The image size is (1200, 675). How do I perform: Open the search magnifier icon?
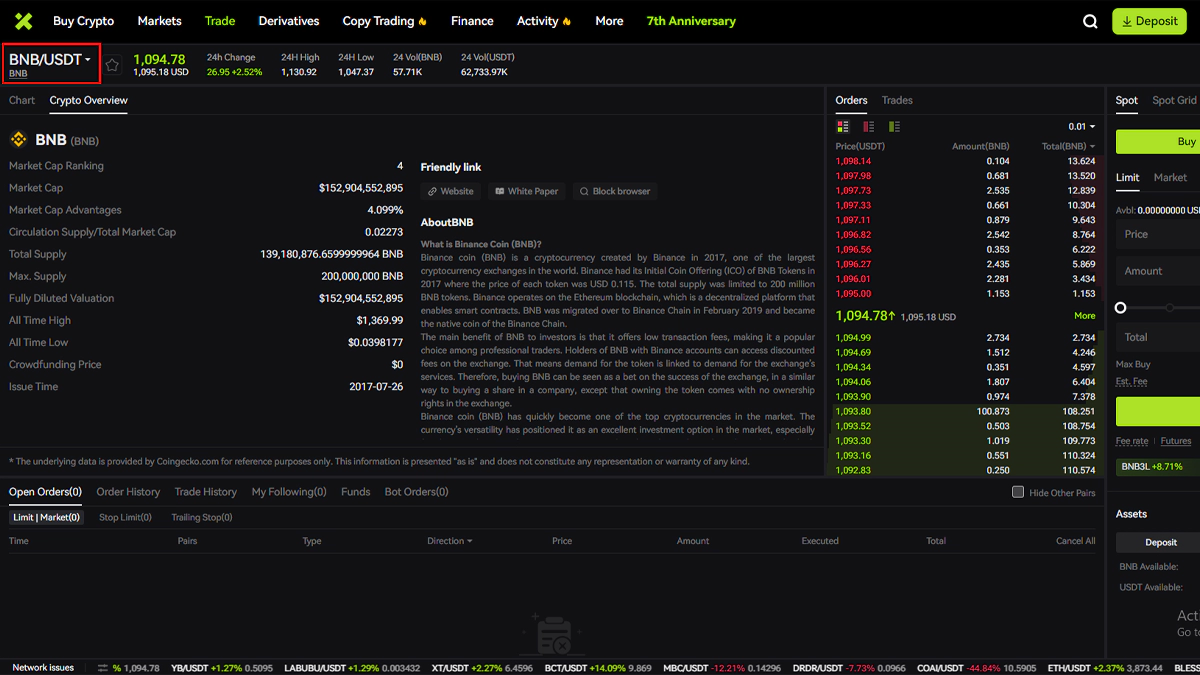[x=1090, y=21]
